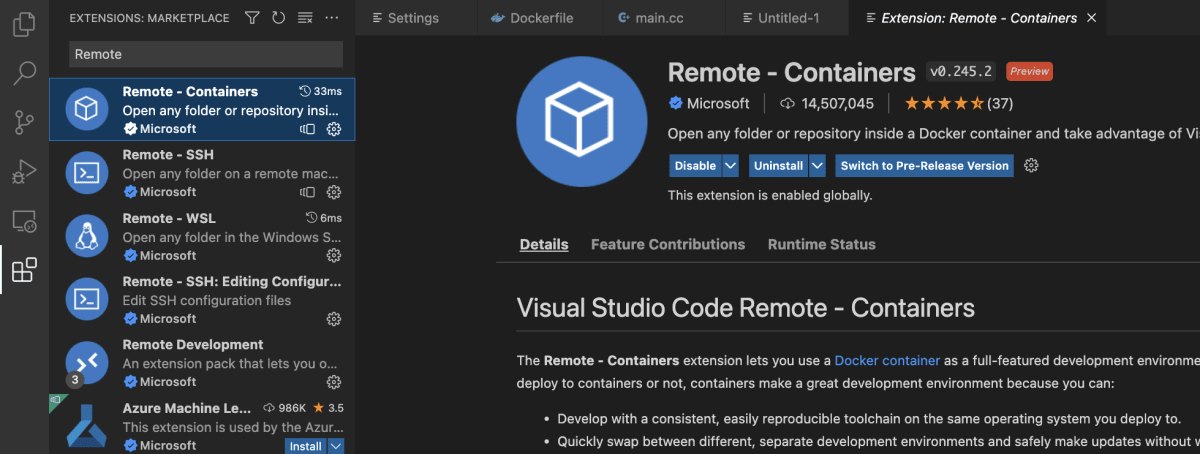Click the star rating (37)
The image size is (1200, 454).
coord(958,103)
